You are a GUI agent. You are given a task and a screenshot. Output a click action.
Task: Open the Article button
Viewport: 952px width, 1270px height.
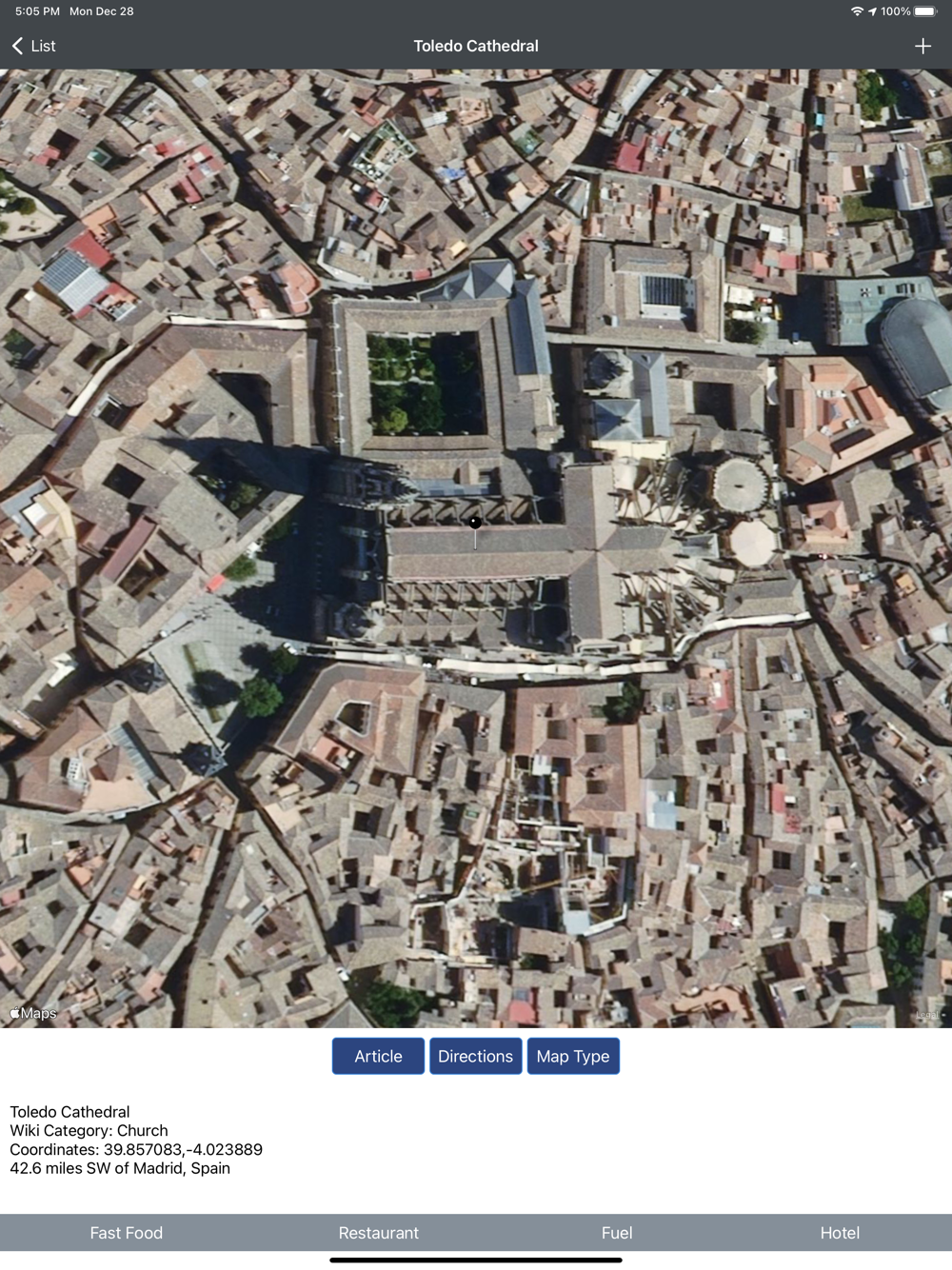click(x=378, y=1056)
